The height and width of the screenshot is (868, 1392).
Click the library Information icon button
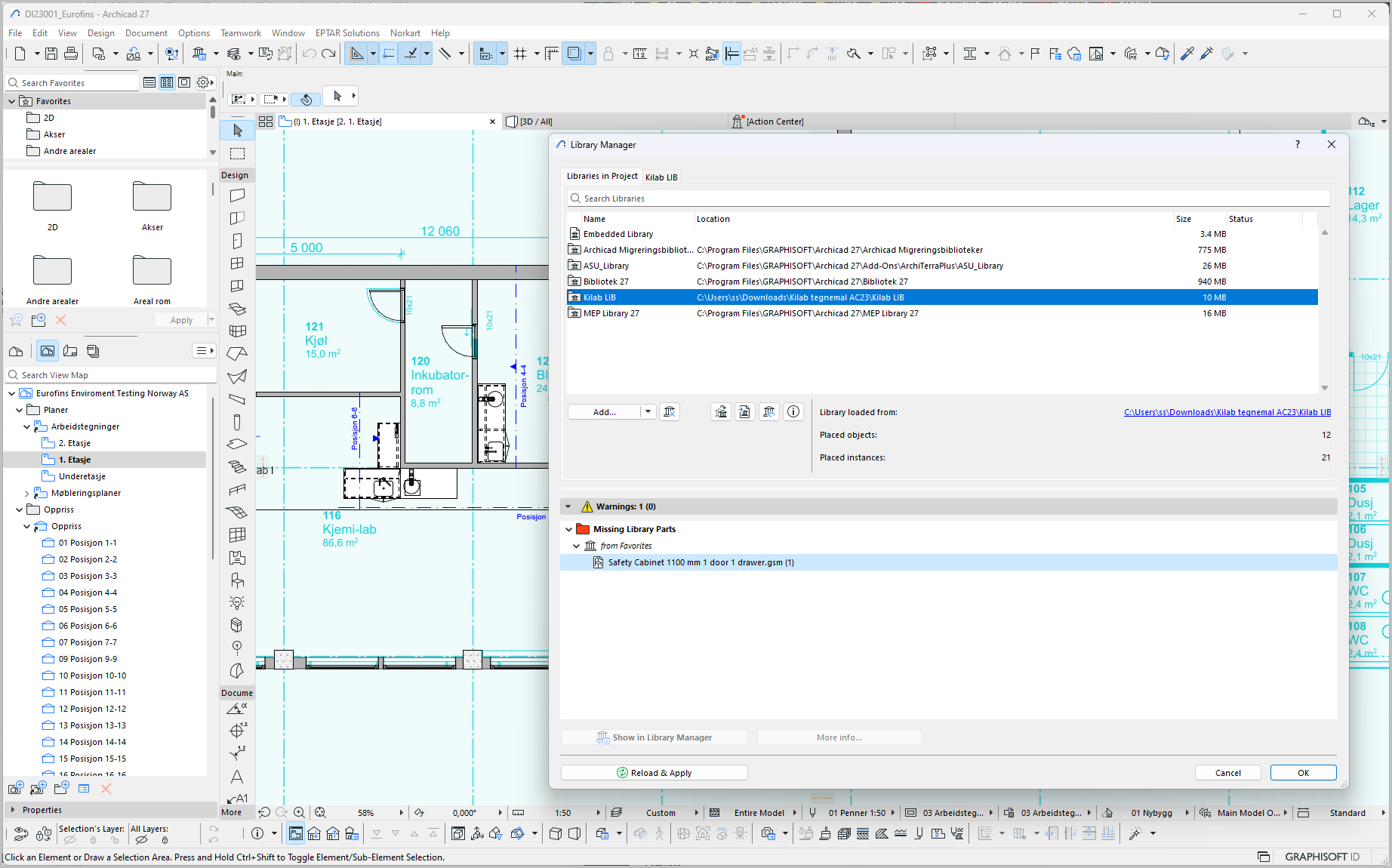pyautogui.click(x=793, y=412)
